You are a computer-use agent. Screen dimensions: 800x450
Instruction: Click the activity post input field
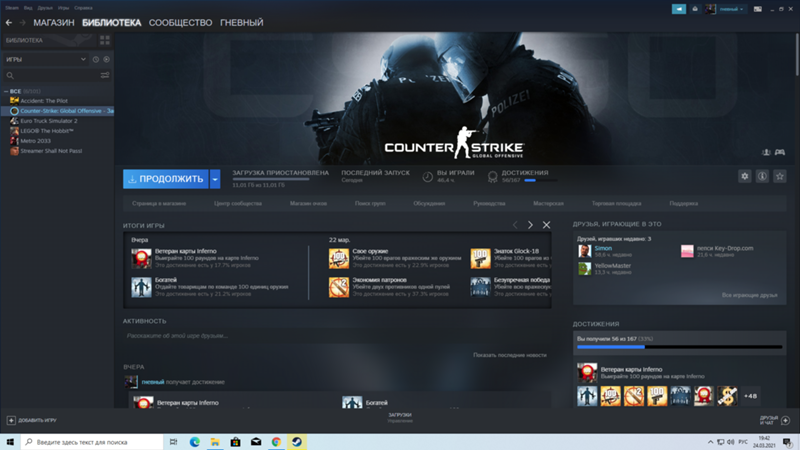(337, 336)
